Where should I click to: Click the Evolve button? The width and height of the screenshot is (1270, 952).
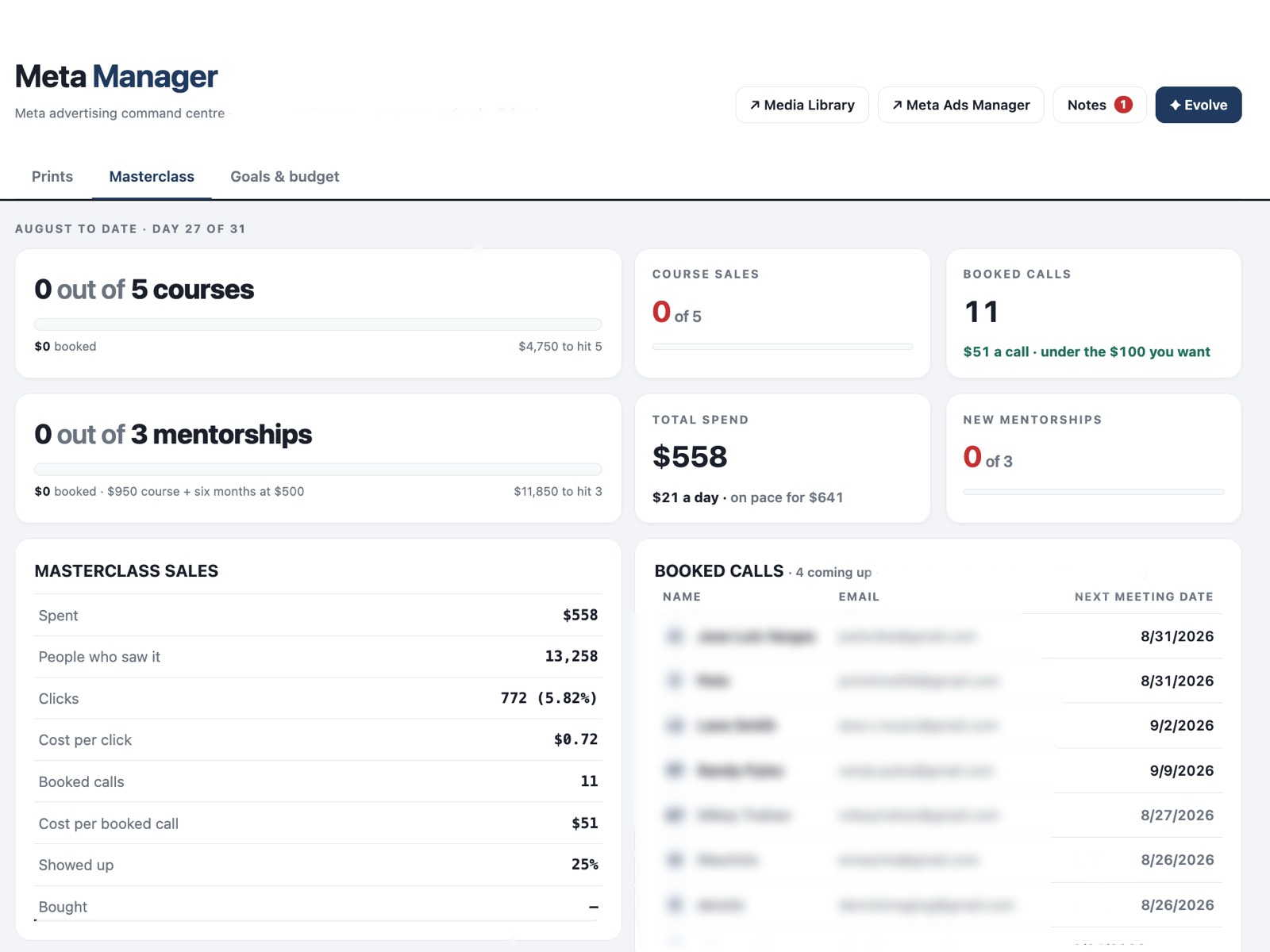[x=1198, y=105]
